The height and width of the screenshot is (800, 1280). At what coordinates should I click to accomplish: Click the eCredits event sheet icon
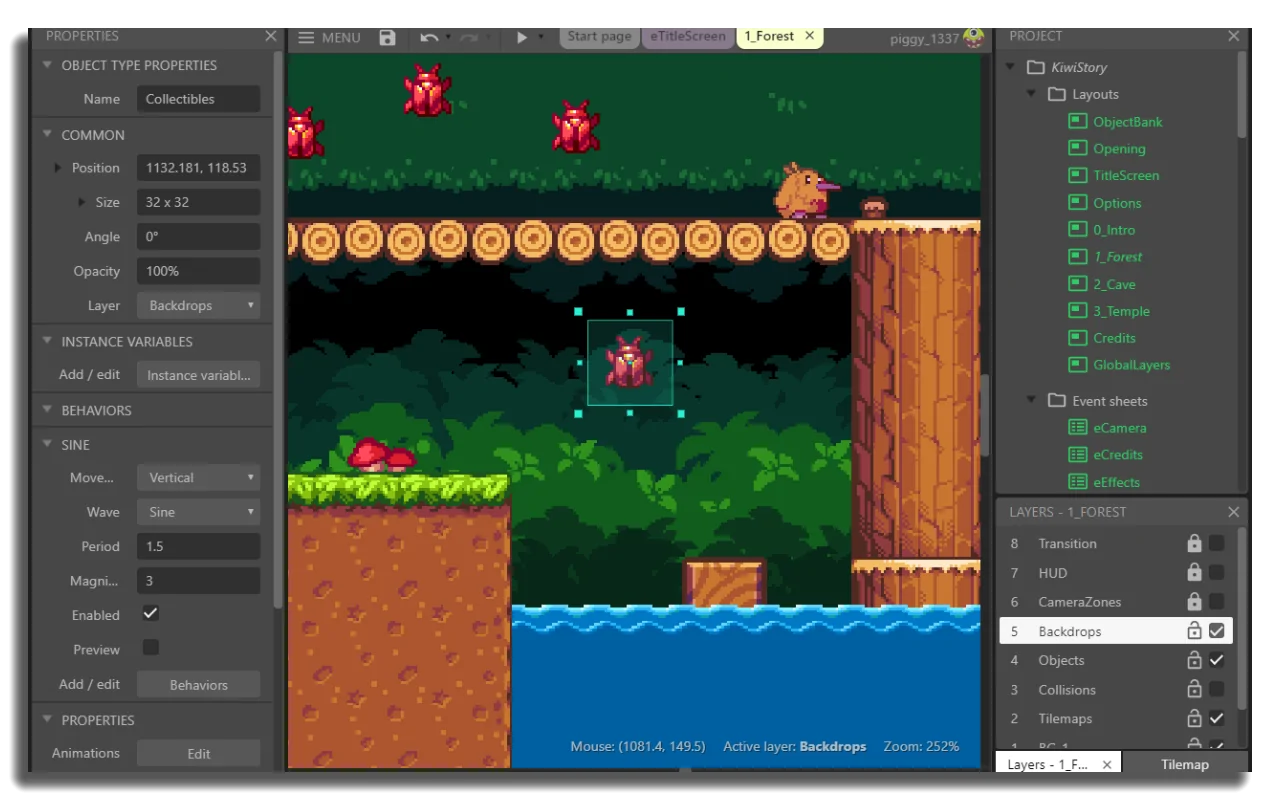[x=1077, y=454]
